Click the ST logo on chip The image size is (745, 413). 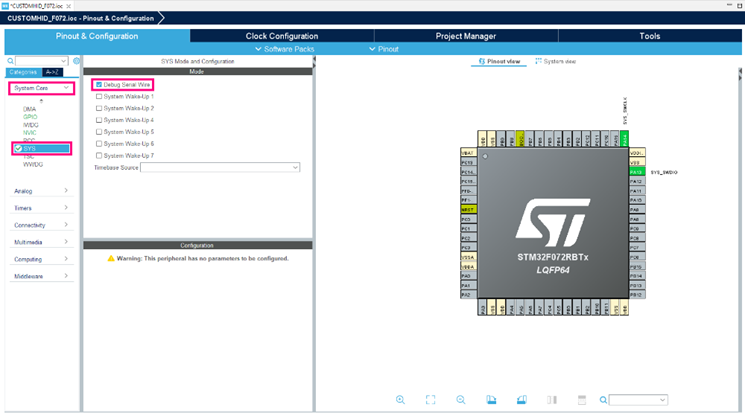pos(553,222)
